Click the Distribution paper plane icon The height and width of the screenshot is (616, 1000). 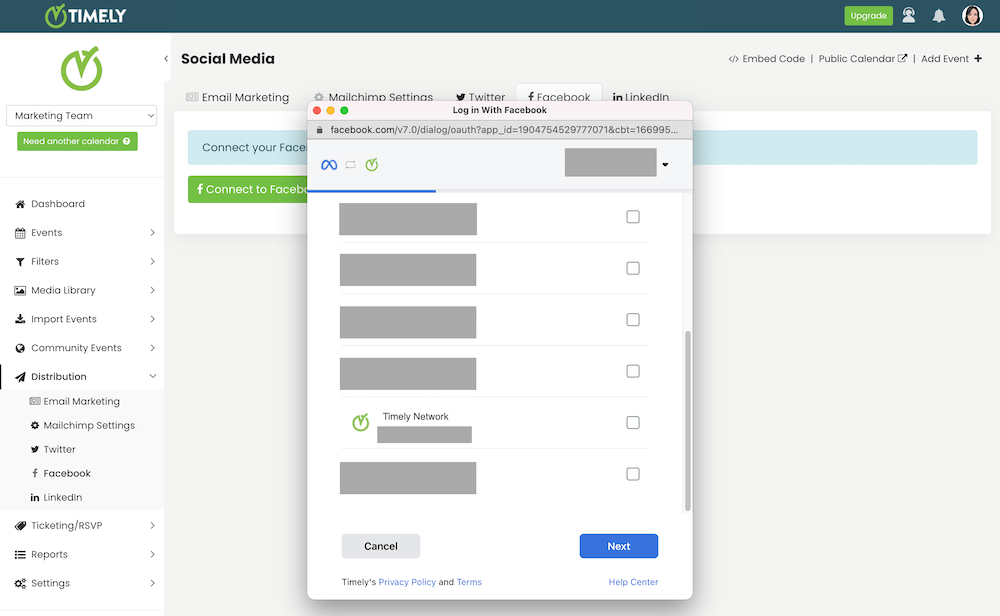click(20, 377)
